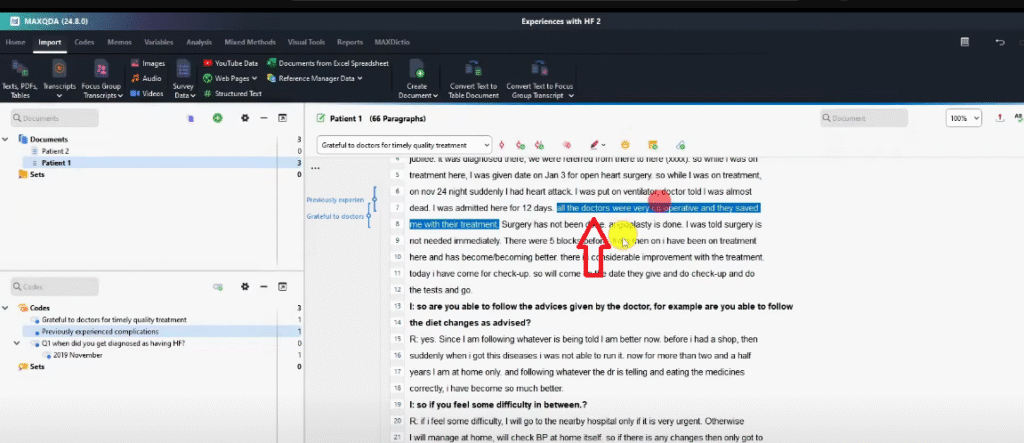Open the Mixed Methods tab

pyautogui.click(x=251, y=42)
